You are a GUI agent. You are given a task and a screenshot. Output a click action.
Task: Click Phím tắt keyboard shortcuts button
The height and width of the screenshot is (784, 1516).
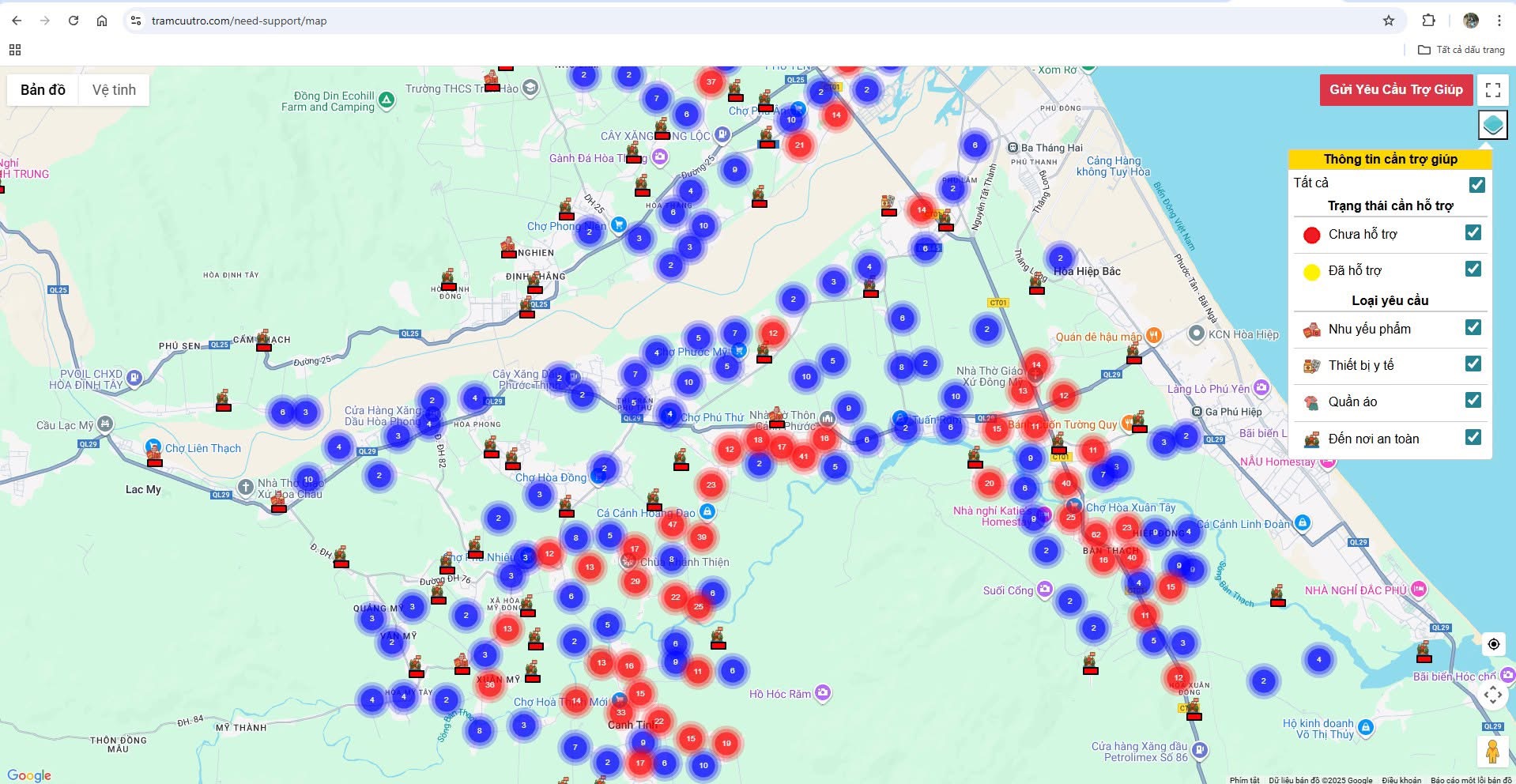(1245, 780)
